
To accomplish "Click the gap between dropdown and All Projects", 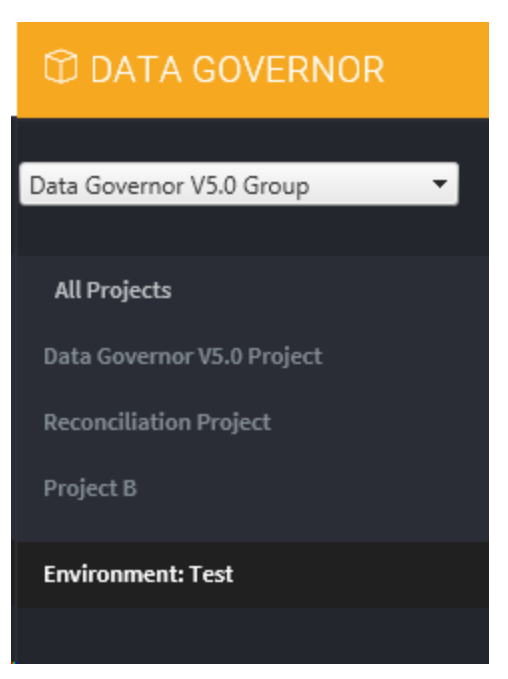I will [x=252, y=231].
